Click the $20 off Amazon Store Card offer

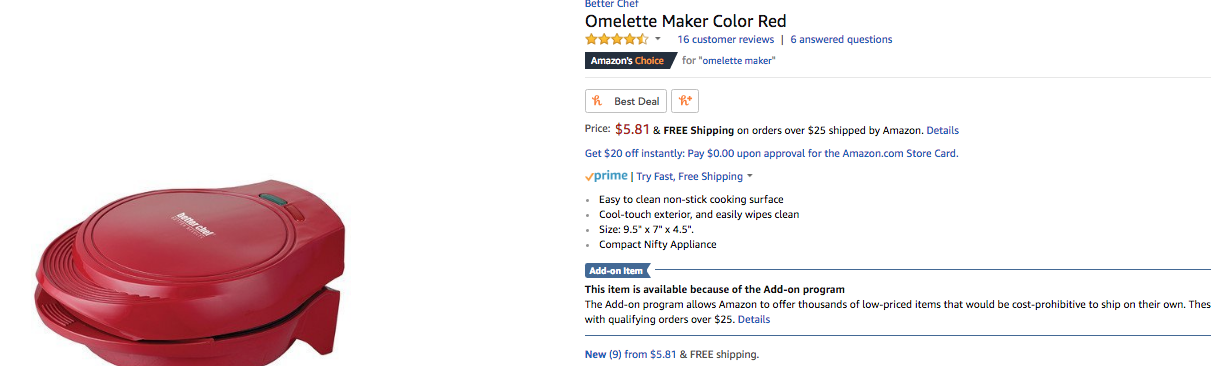(772, 154)
